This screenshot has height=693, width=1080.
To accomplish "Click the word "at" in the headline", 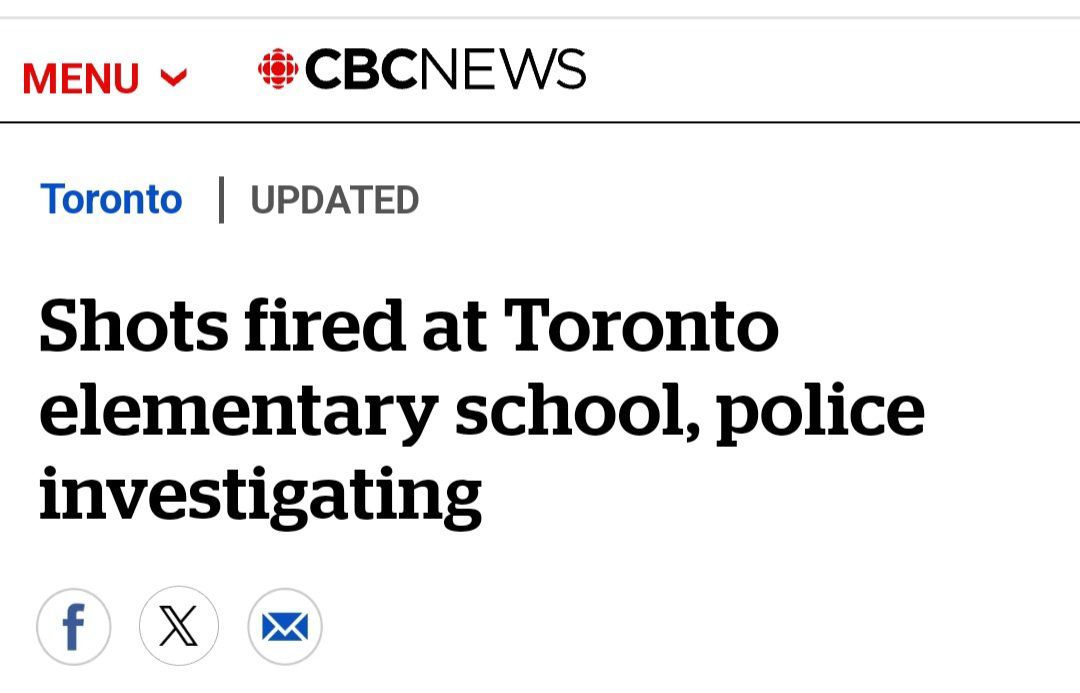I will point(454,328).
